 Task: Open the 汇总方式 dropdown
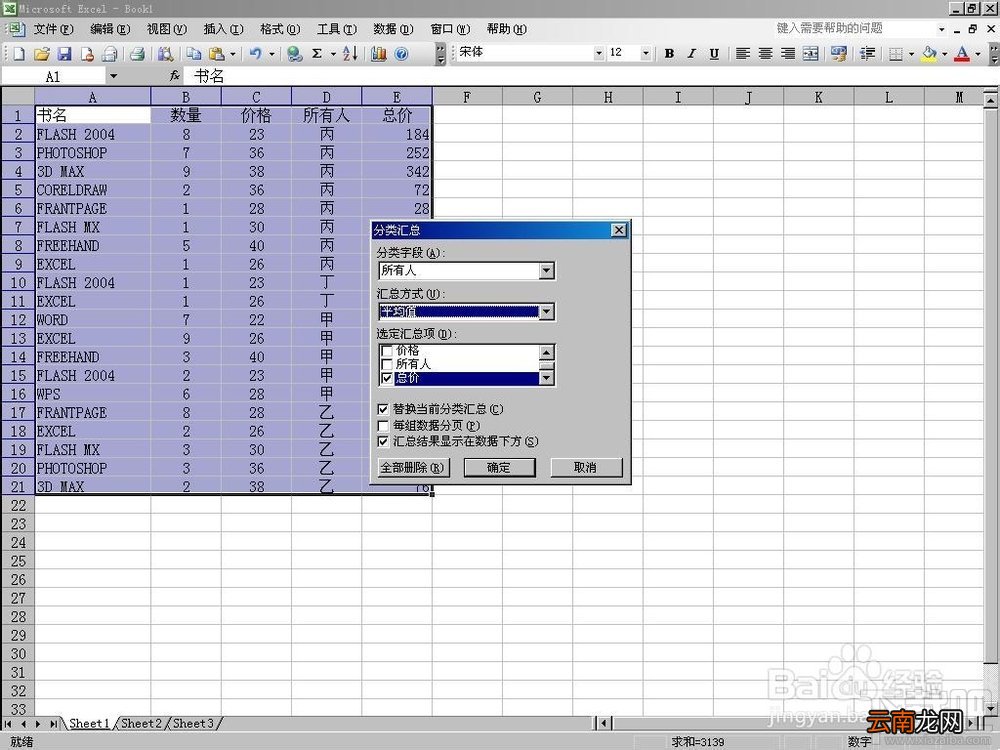coord(547,312)
